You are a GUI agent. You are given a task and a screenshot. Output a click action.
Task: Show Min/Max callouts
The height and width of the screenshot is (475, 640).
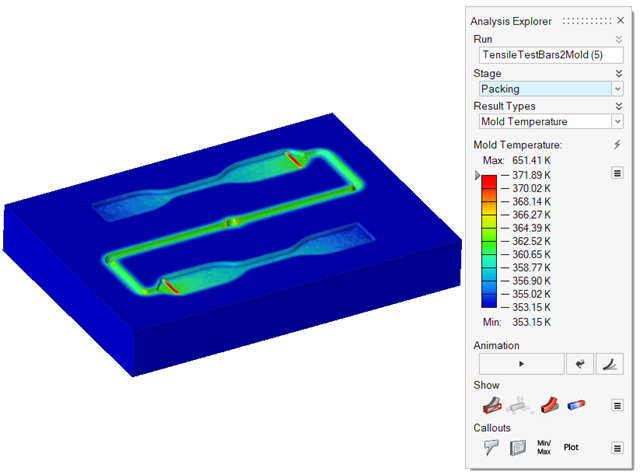tap(545, 447)
